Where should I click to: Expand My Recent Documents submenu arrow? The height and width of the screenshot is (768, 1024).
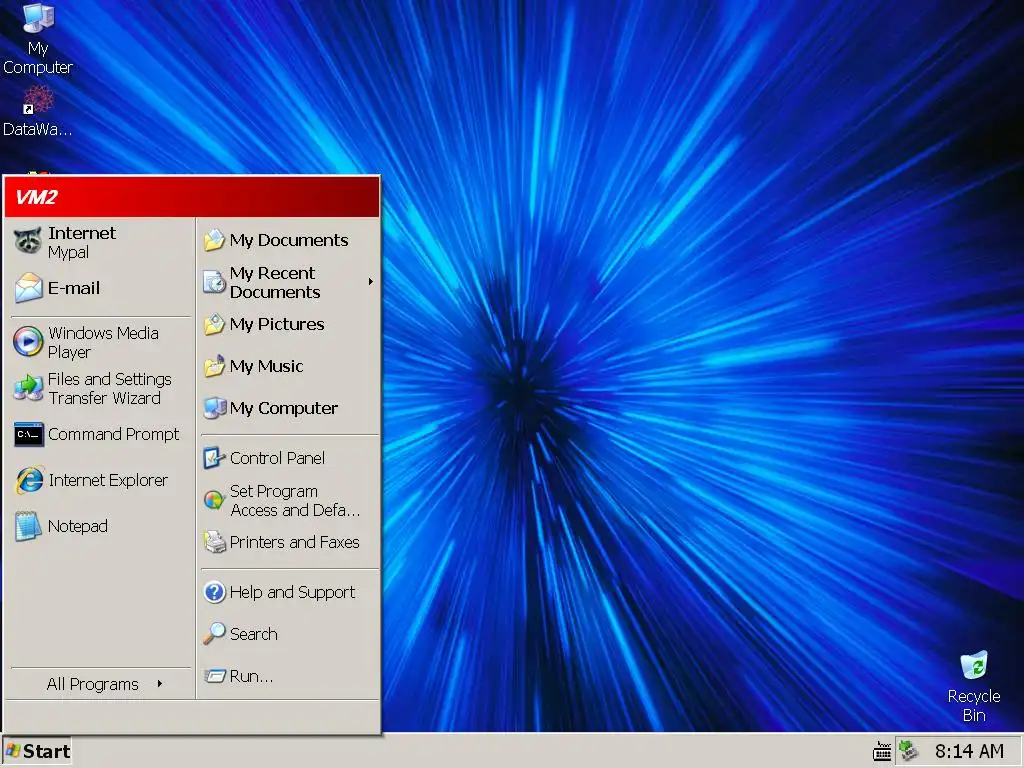click(370, 282)
